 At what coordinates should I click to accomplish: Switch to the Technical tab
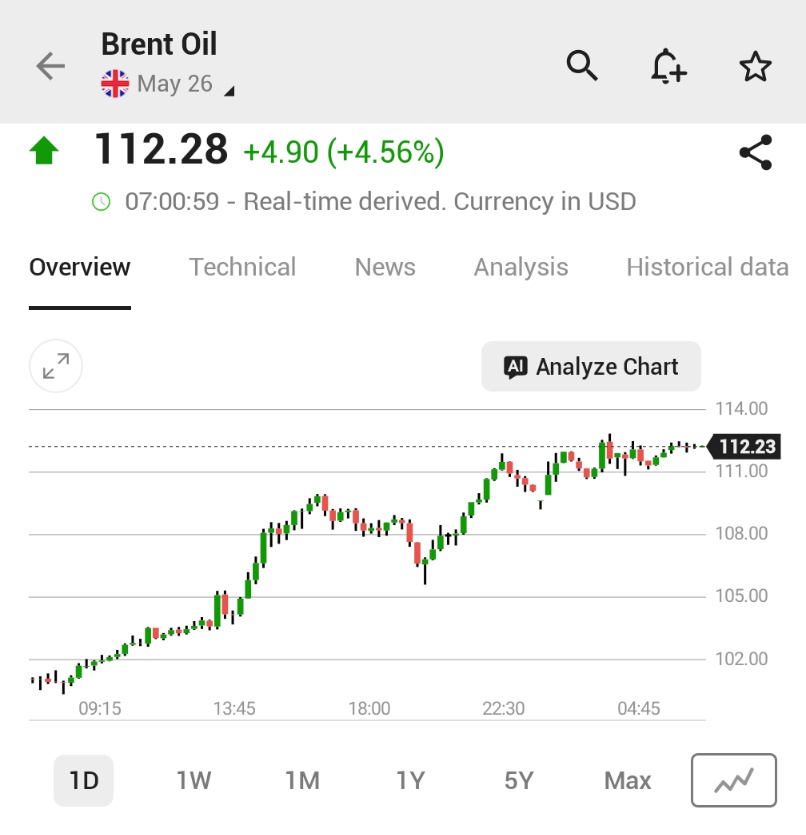(242, 267)
